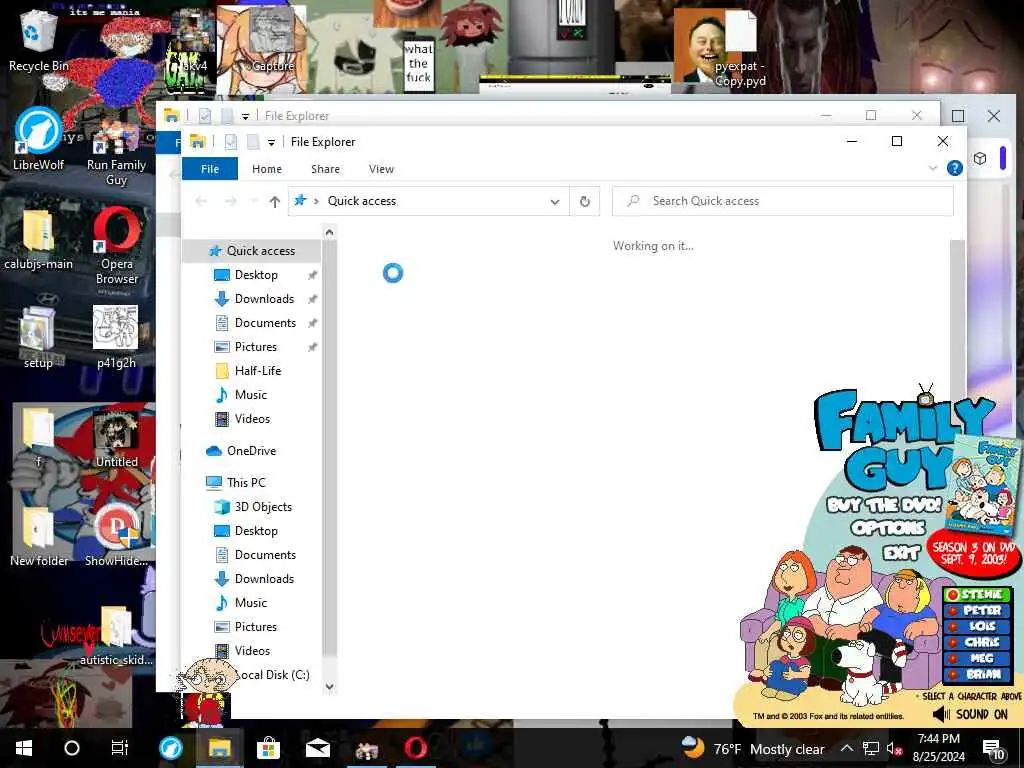Show hidden system tray icons
Image resolution: width=1024 pixels, height=768 pixels.
(x=846, y=748)
